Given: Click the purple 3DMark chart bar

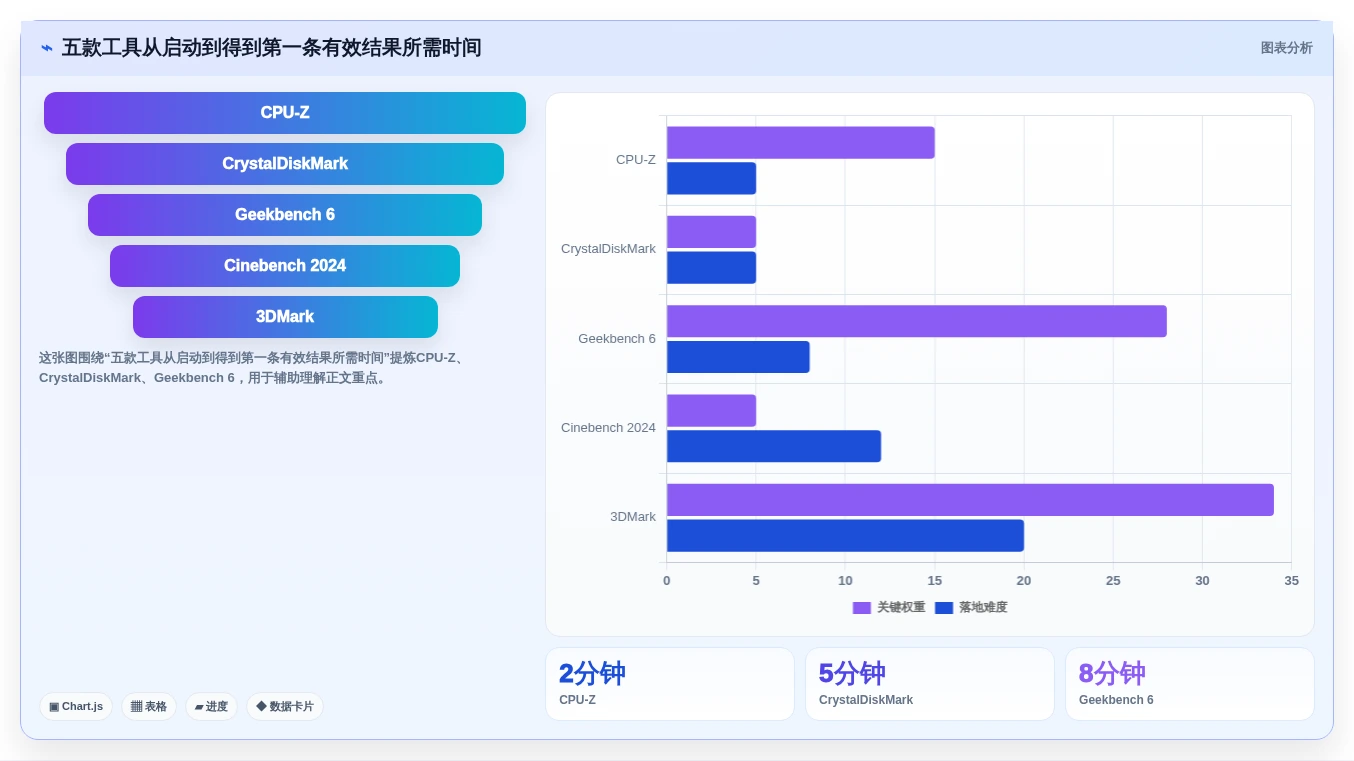Looking at the screenshot, I should tap(970, 500).
